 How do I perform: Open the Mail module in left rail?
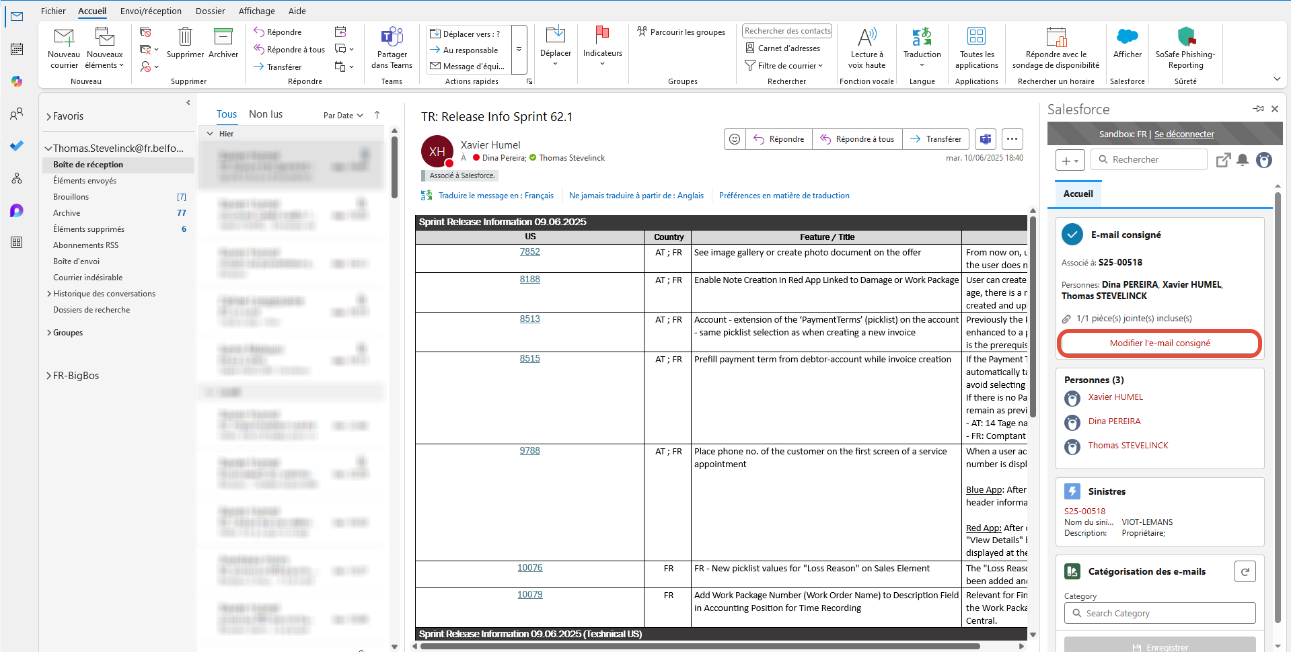pos(16,17)
